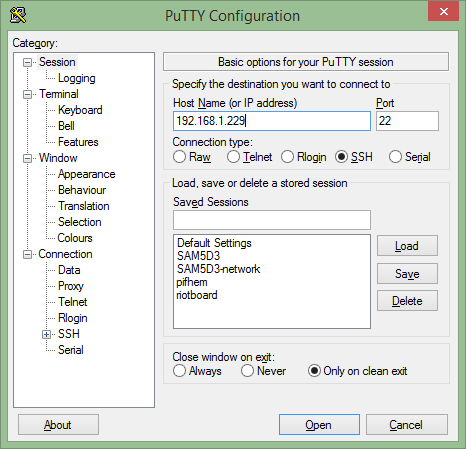Expand the SSH subtree
Screen dimensions: 466x449
(x=46, y=334)
